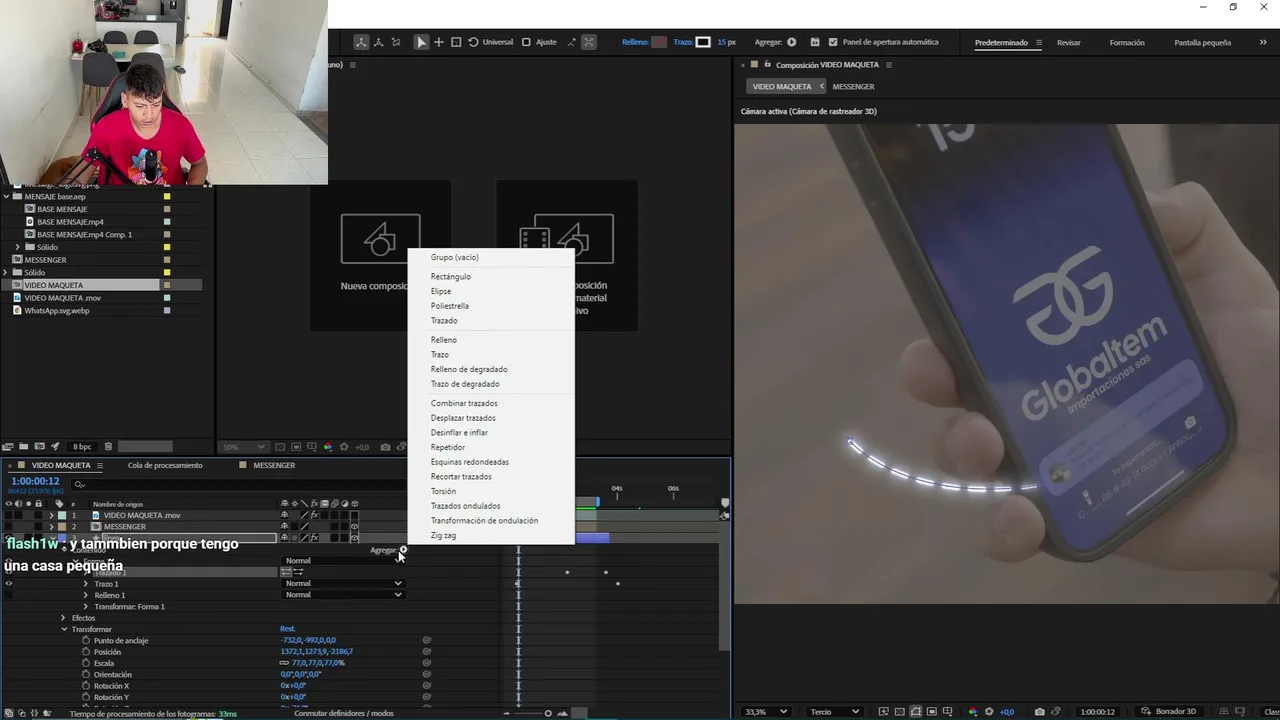The height and width of the screenshot is (720, 1280).
Task: Click the workspace overflow double-arrow icon
Action: [1263, 42]
